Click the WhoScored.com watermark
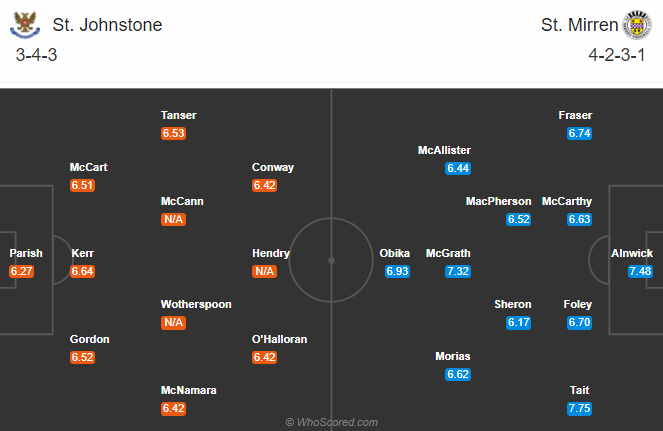Image resolution: width=663 pixels, height=431 pixels. coord(332,422)
